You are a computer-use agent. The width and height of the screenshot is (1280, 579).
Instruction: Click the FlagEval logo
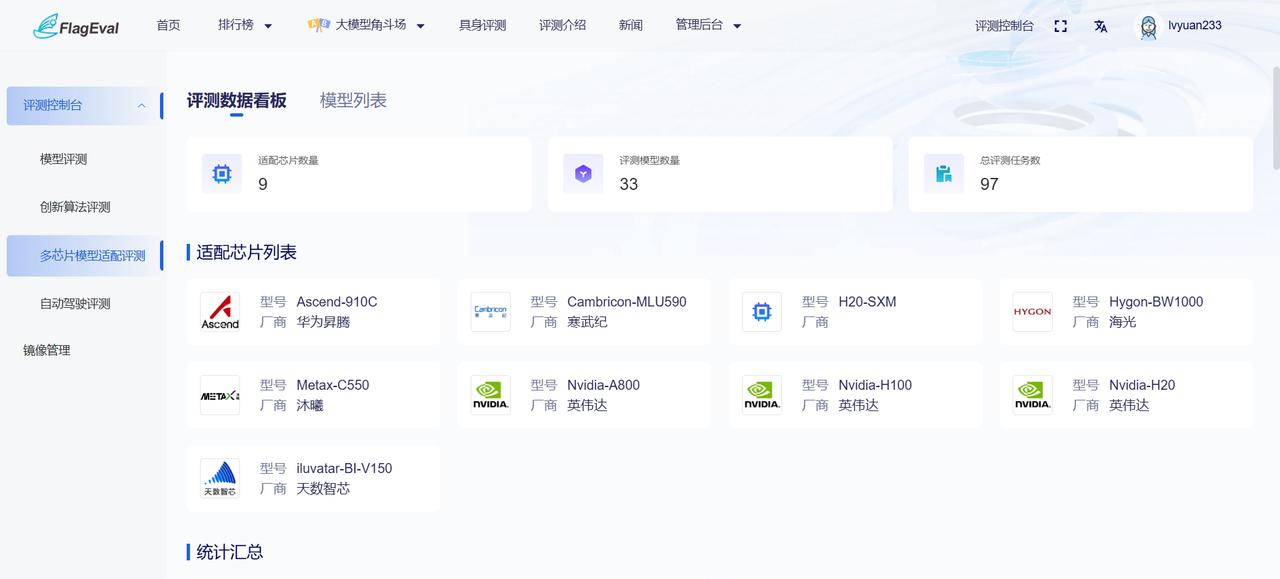(75, 26)
